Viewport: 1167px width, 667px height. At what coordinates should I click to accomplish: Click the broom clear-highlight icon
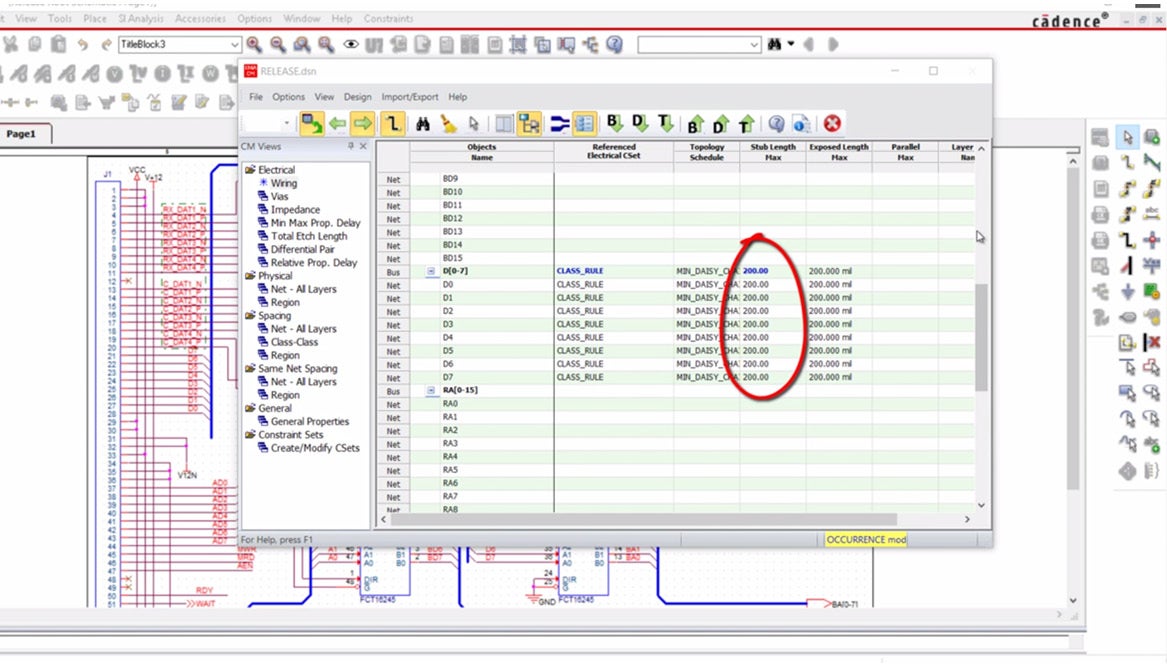pyautogui.click(x=448, y=124)
